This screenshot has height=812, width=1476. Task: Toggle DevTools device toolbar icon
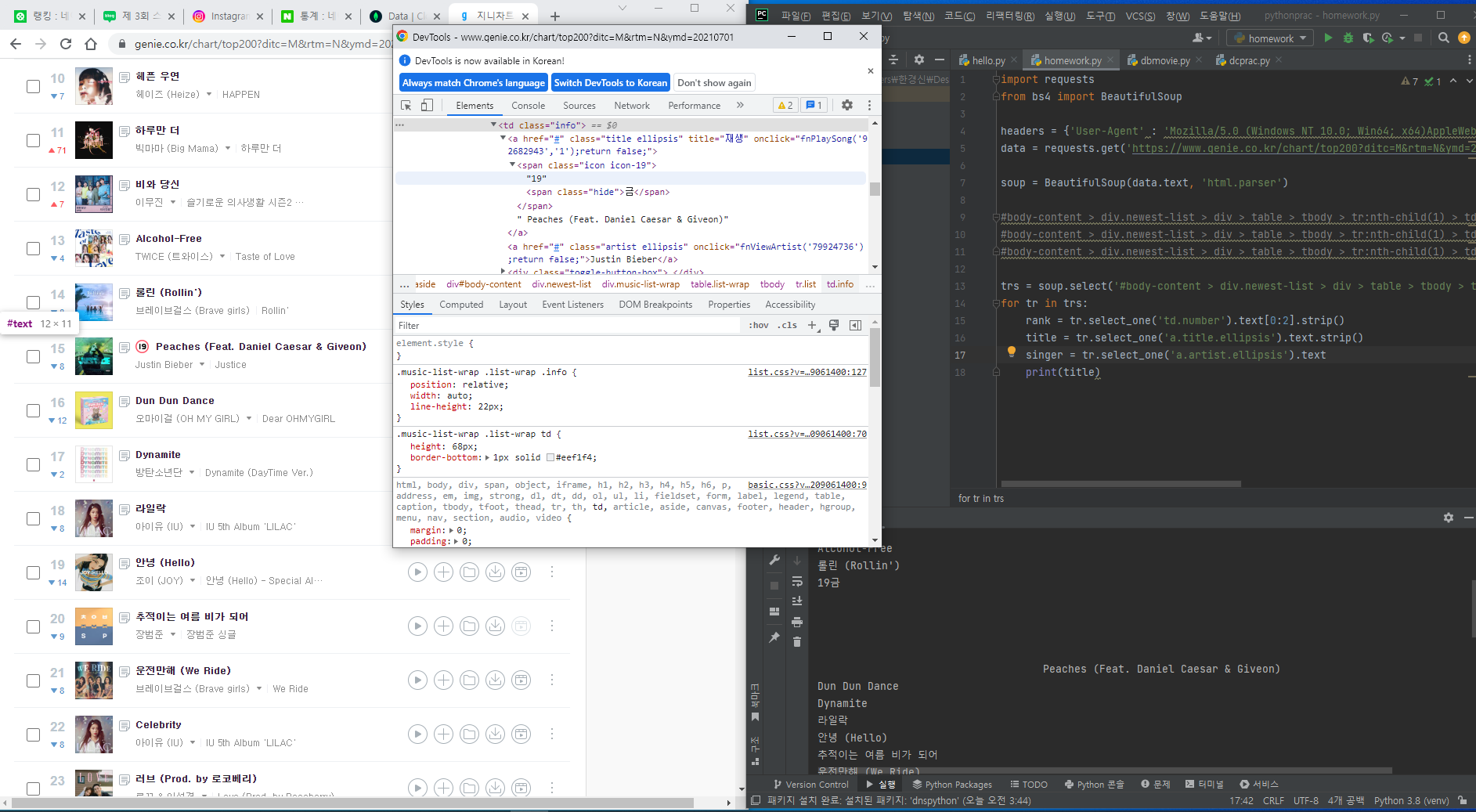427,105
